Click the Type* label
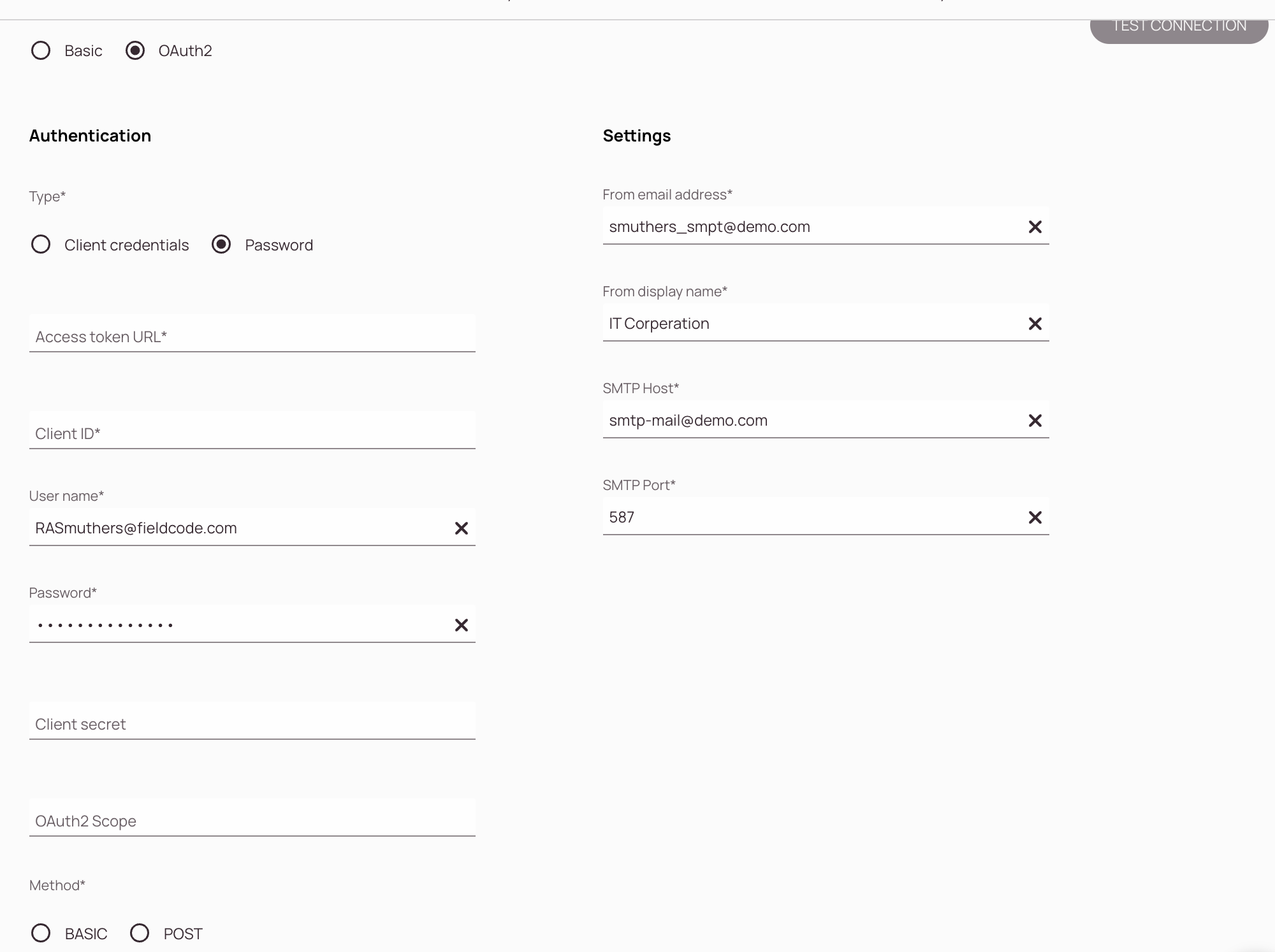Image resolution: width=1275 pixels, height=952 pixels. click(x=47, y=196)
